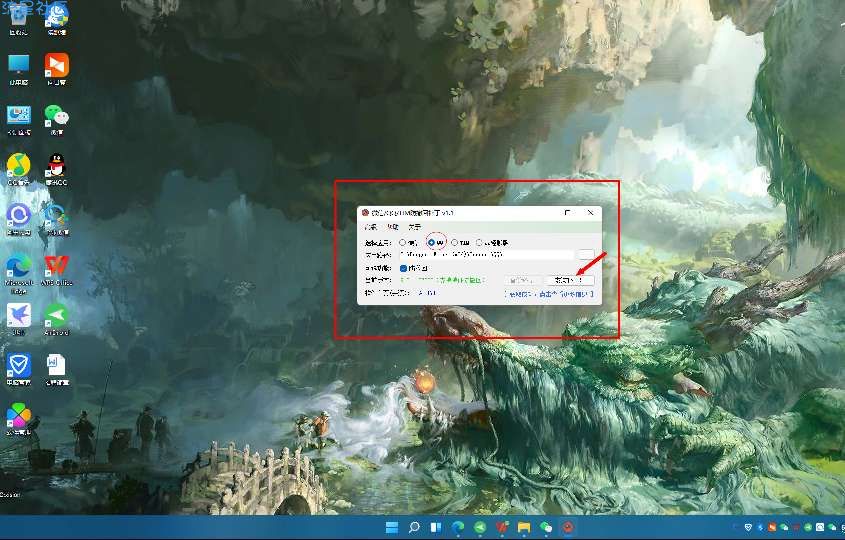
Task: Open the This PC monitor desktop icon
Action: [18, 70]
